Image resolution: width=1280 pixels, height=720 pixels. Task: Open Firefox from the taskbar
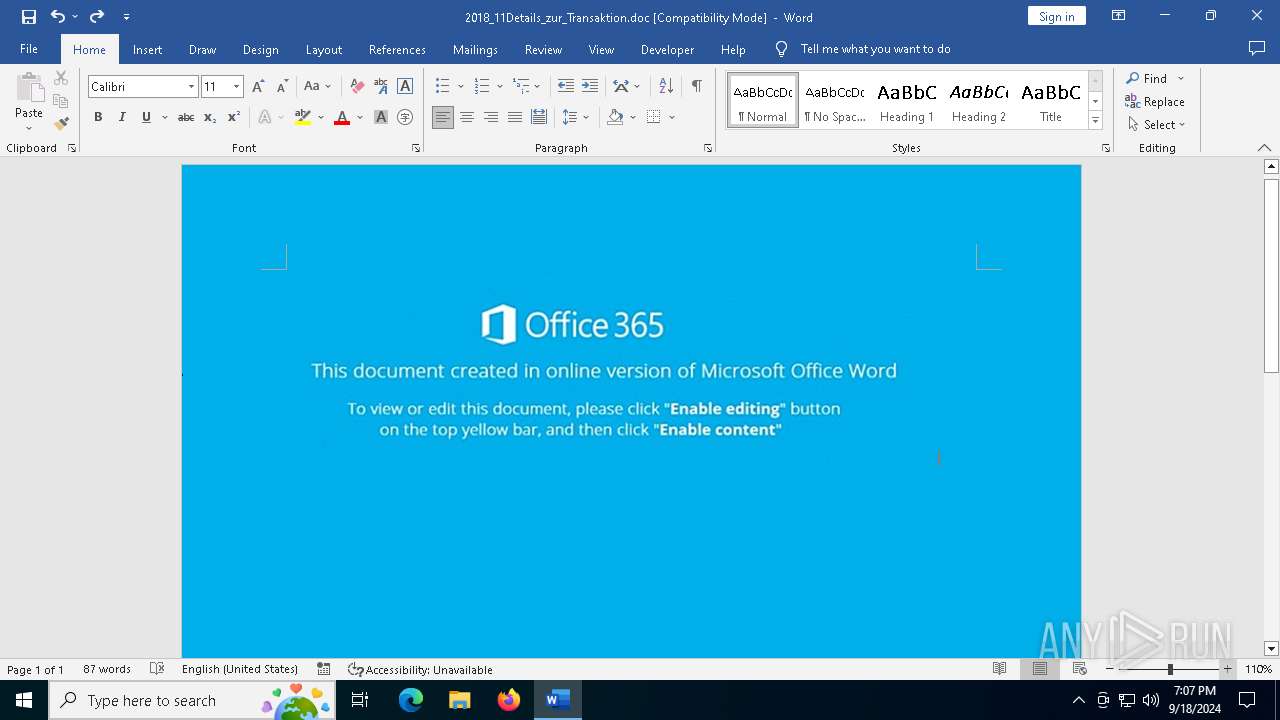(509, 700)
